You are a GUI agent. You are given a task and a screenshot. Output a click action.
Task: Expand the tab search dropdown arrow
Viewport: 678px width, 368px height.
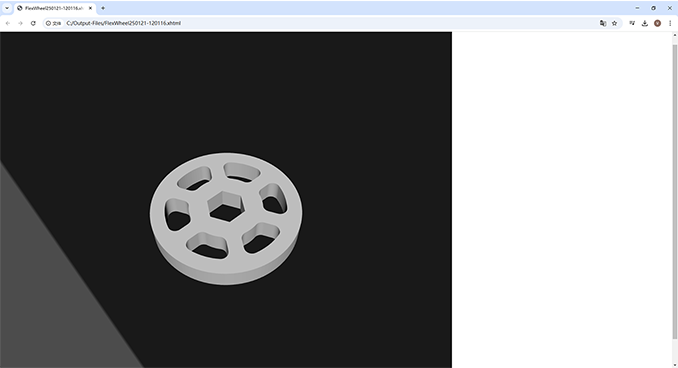click(7, 8)
